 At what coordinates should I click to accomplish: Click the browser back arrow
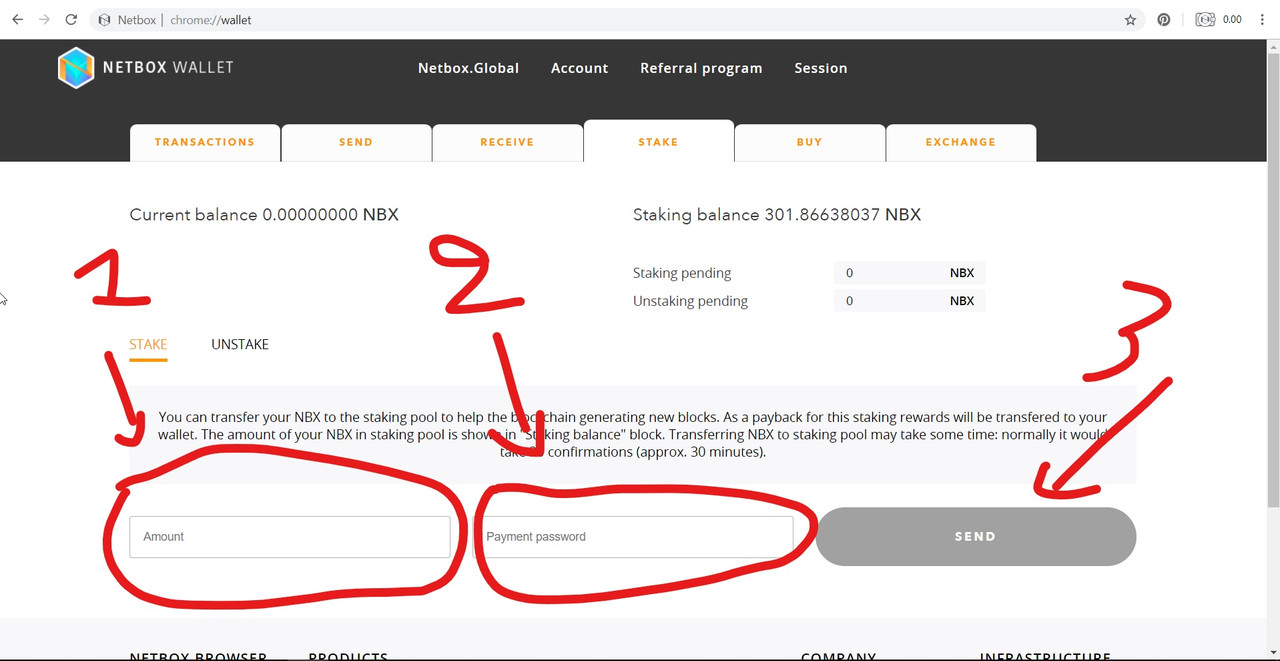tap(17, 19)
